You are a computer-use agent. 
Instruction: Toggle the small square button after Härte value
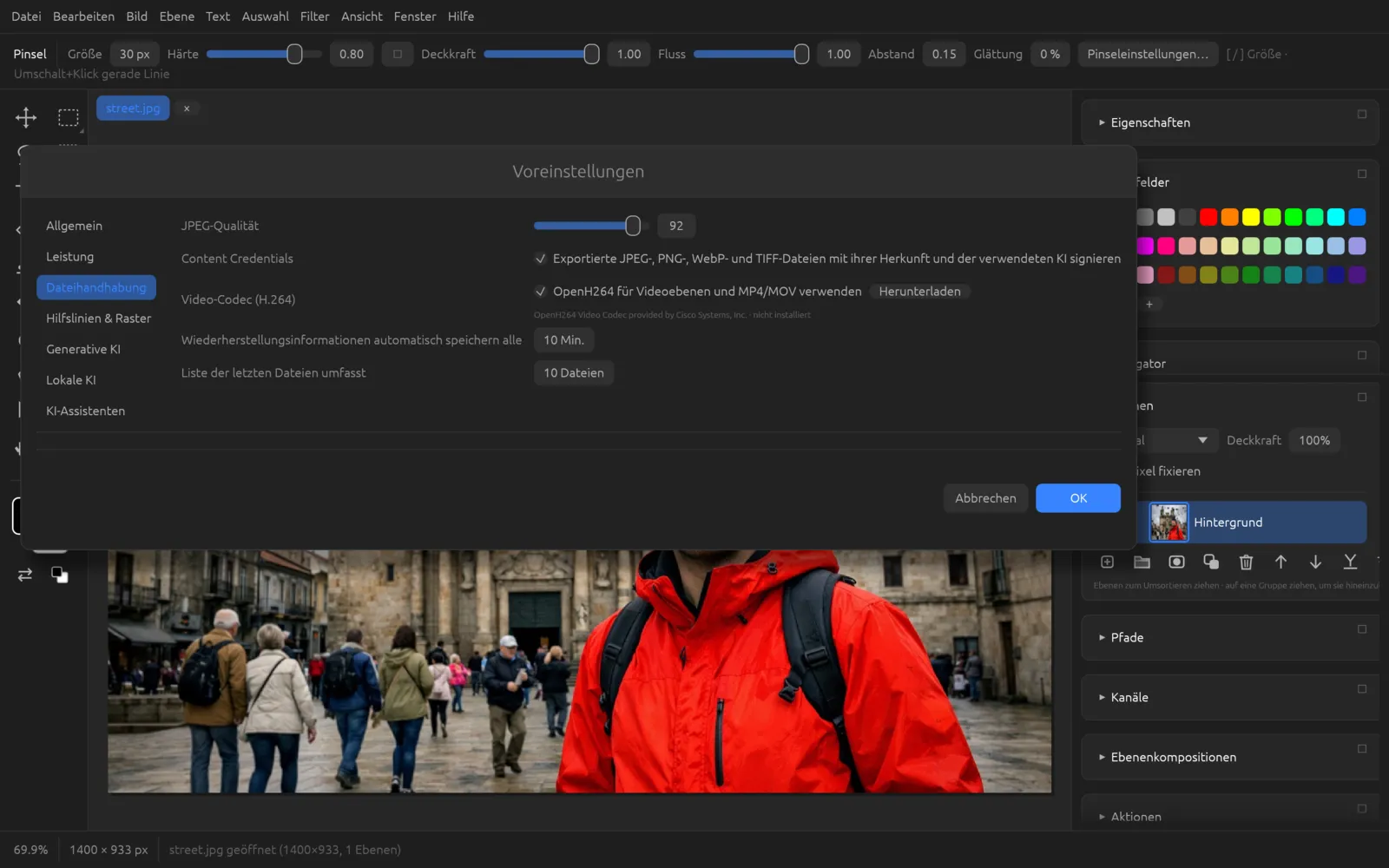click(398, 54)
